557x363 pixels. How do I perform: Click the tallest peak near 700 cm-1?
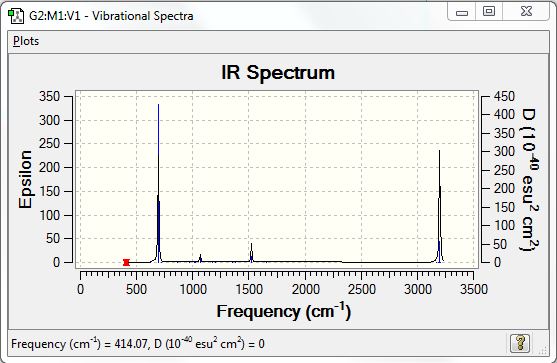[158, 183]
